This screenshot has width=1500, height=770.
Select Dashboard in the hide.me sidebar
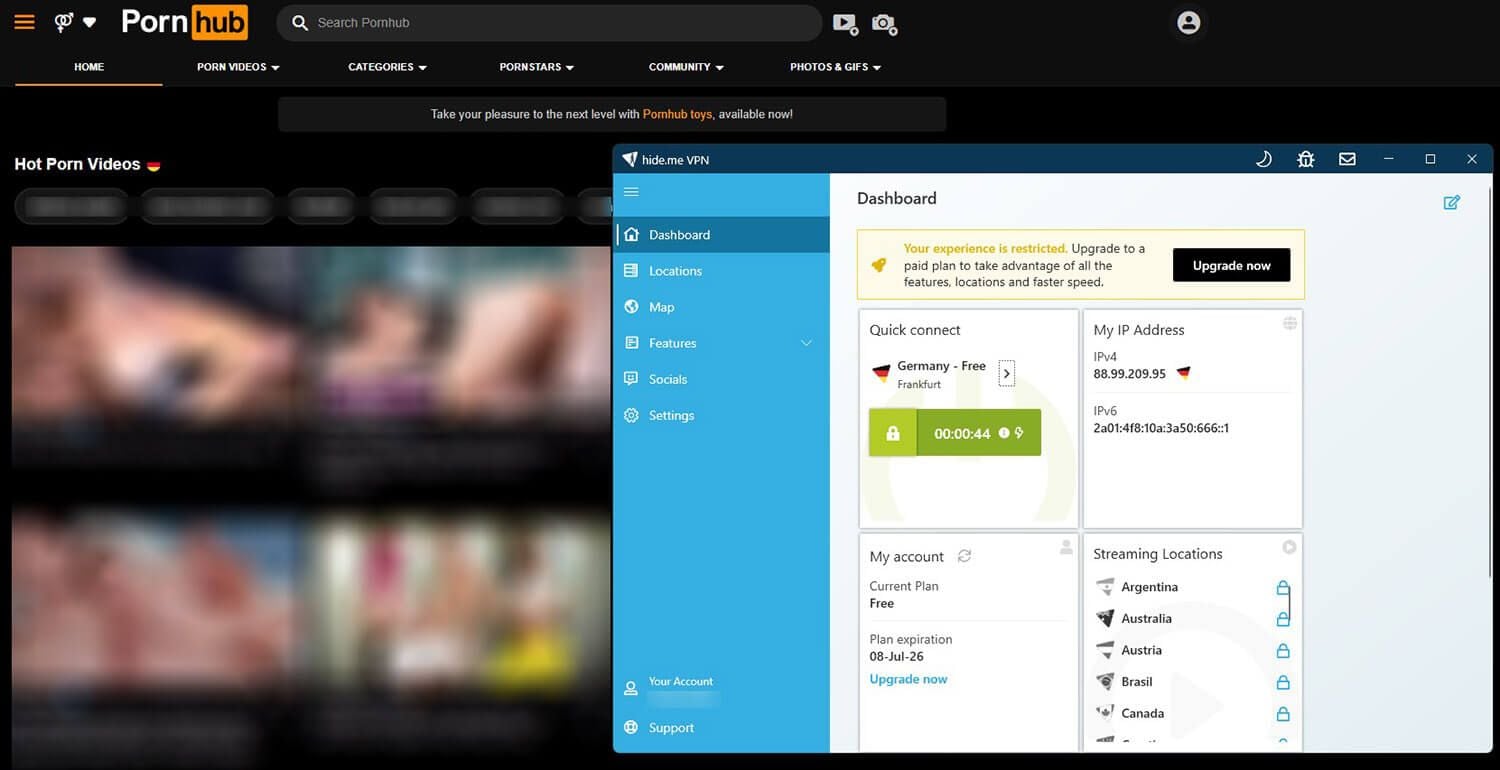[721, 235]
